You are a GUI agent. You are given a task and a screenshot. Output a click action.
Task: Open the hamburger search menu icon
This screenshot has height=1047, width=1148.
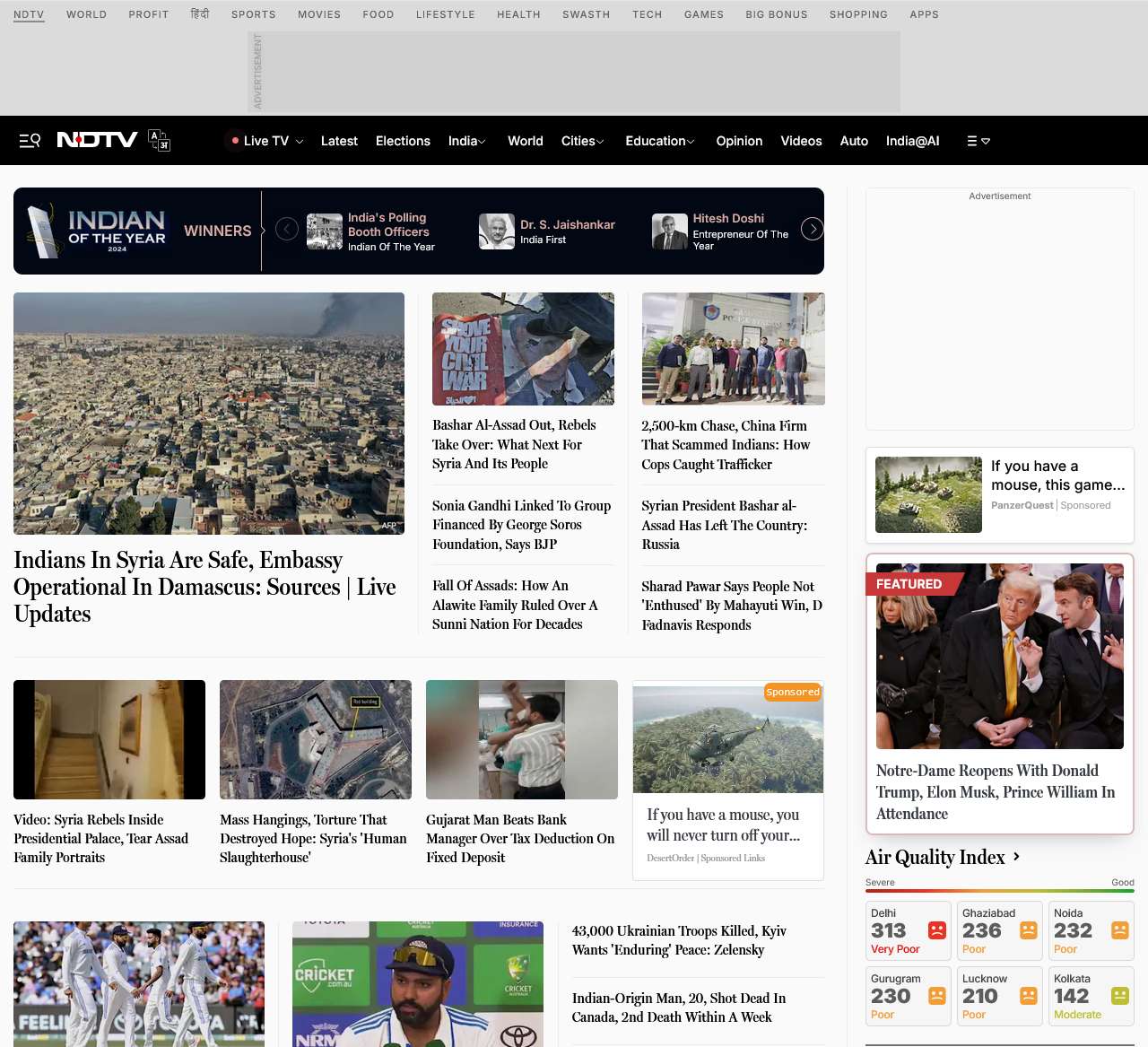[x=30, y=140]
